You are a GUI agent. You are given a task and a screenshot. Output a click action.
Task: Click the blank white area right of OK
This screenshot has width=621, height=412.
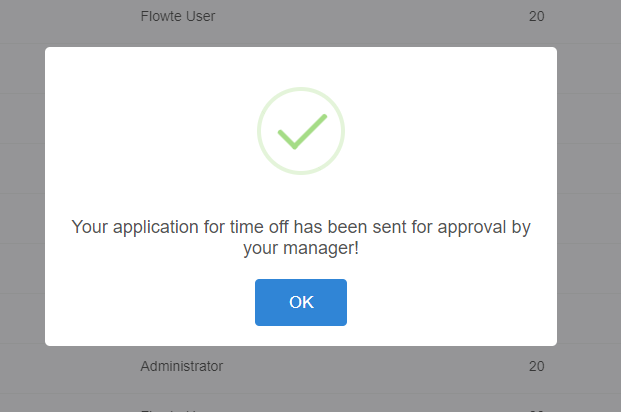point(452,302)
